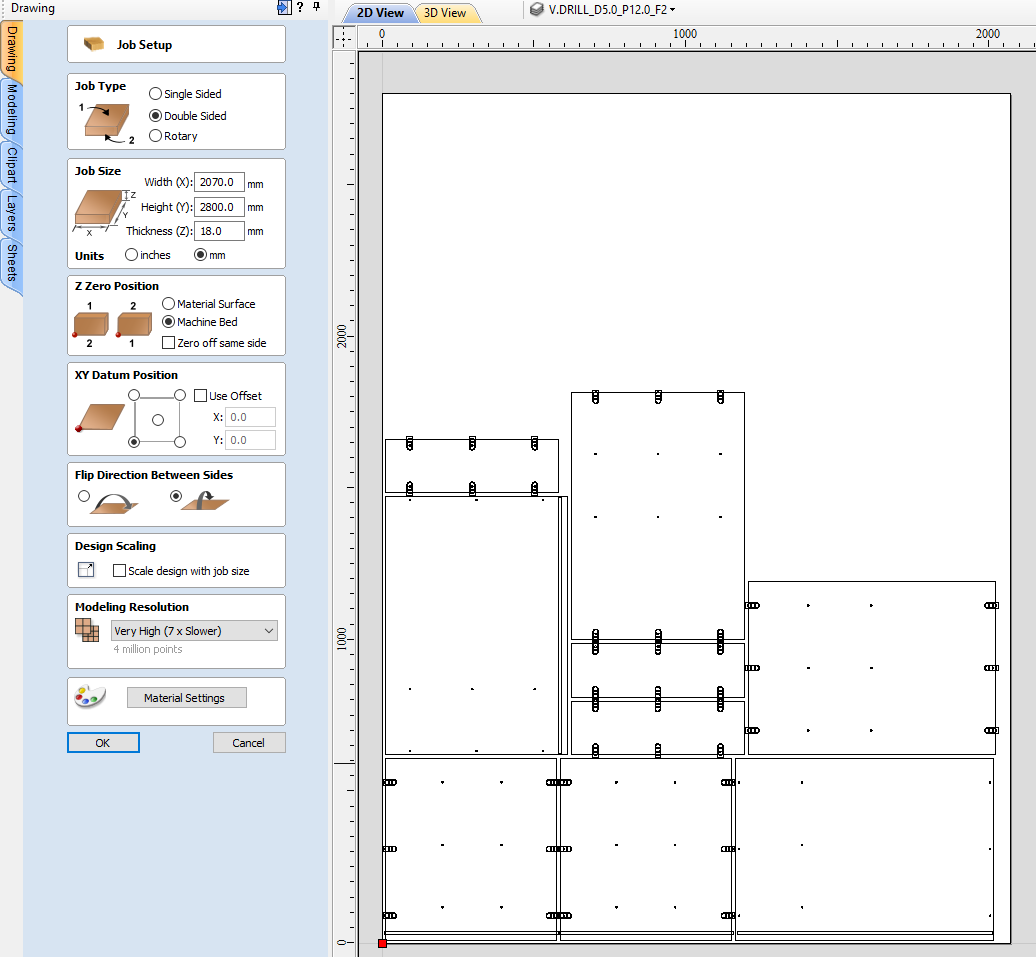1036x957 pixels.
Task: Click the second Z Zero Position block icon
Action: pos(134,325)
